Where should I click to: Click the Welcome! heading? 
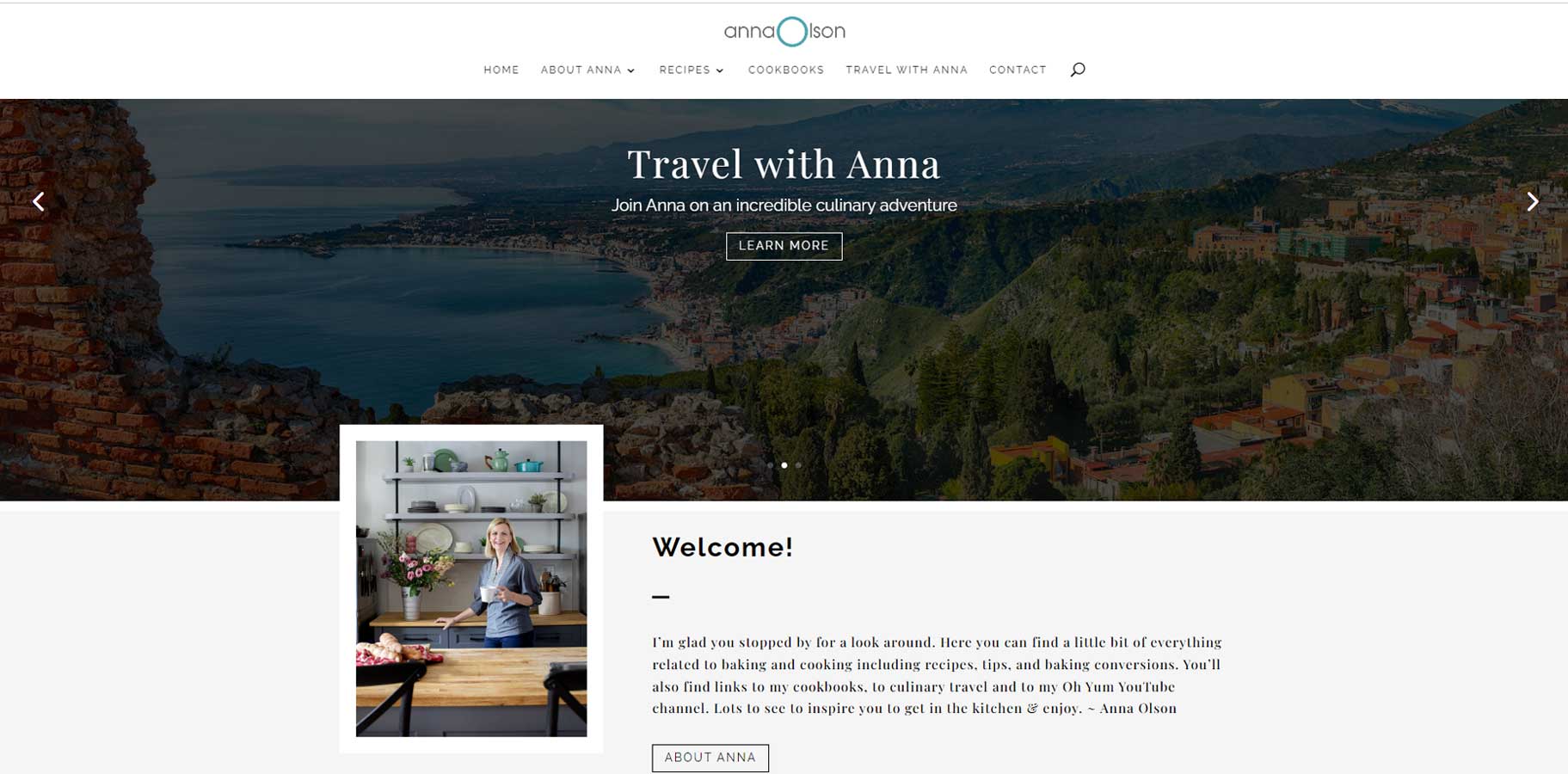coord(723,547)
